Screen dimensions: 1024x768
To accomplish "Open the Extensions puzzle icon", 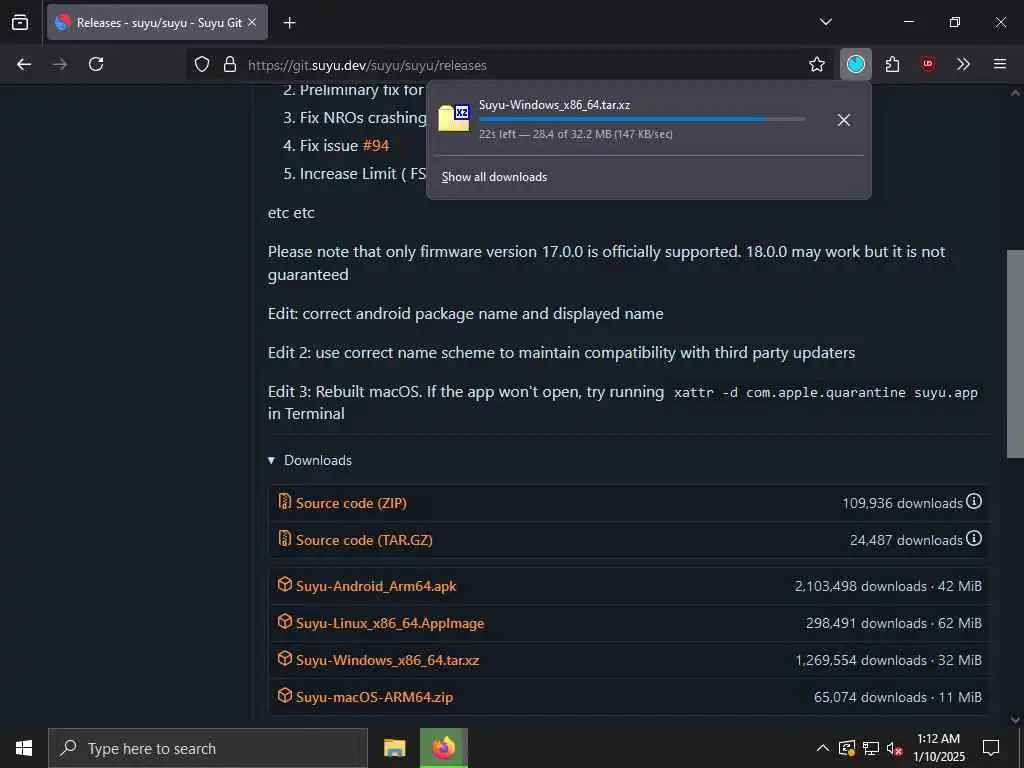I will [x=892, y=64].
